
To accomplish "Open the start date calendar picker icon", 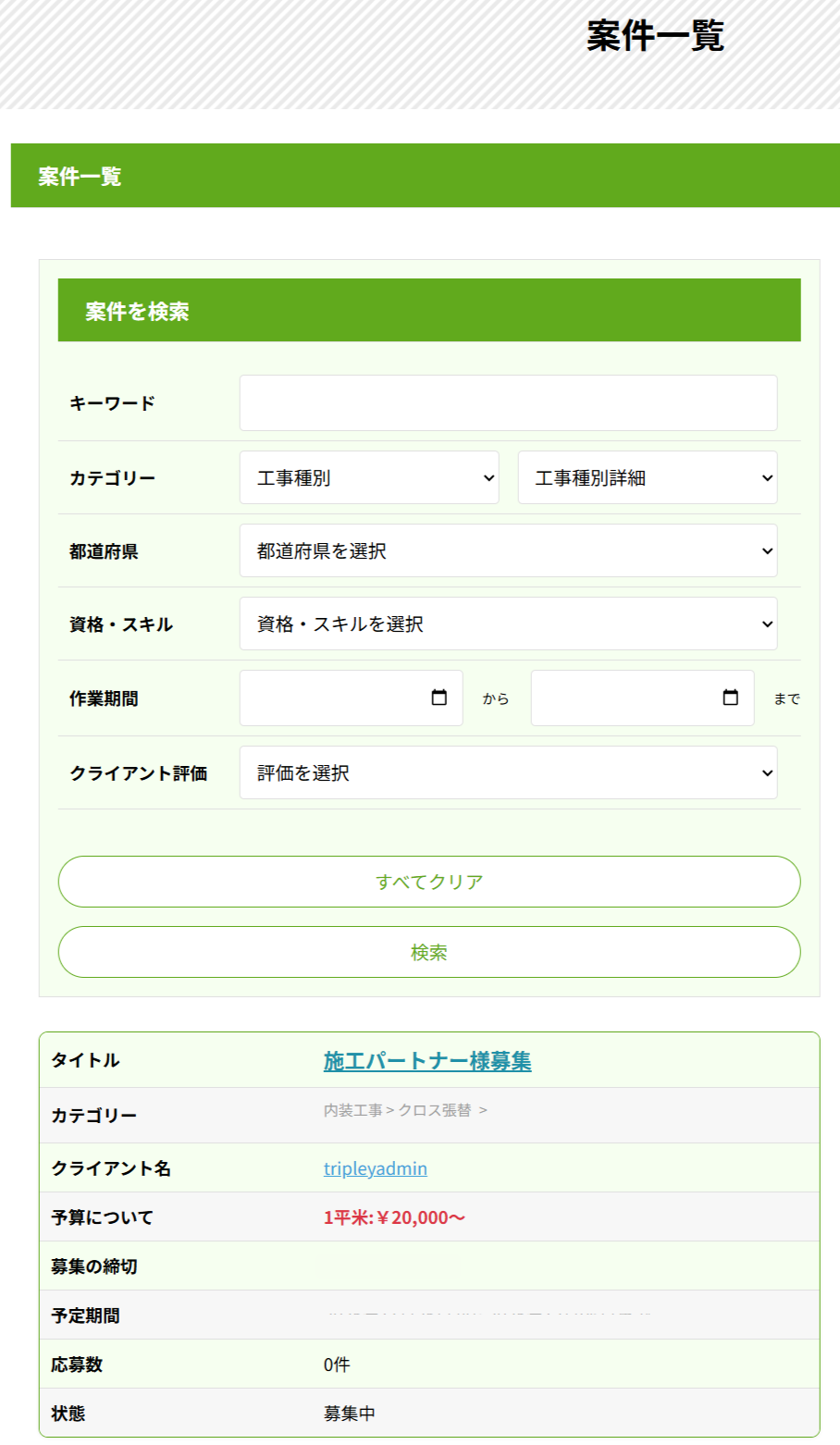I will click(x=439, y=698).
